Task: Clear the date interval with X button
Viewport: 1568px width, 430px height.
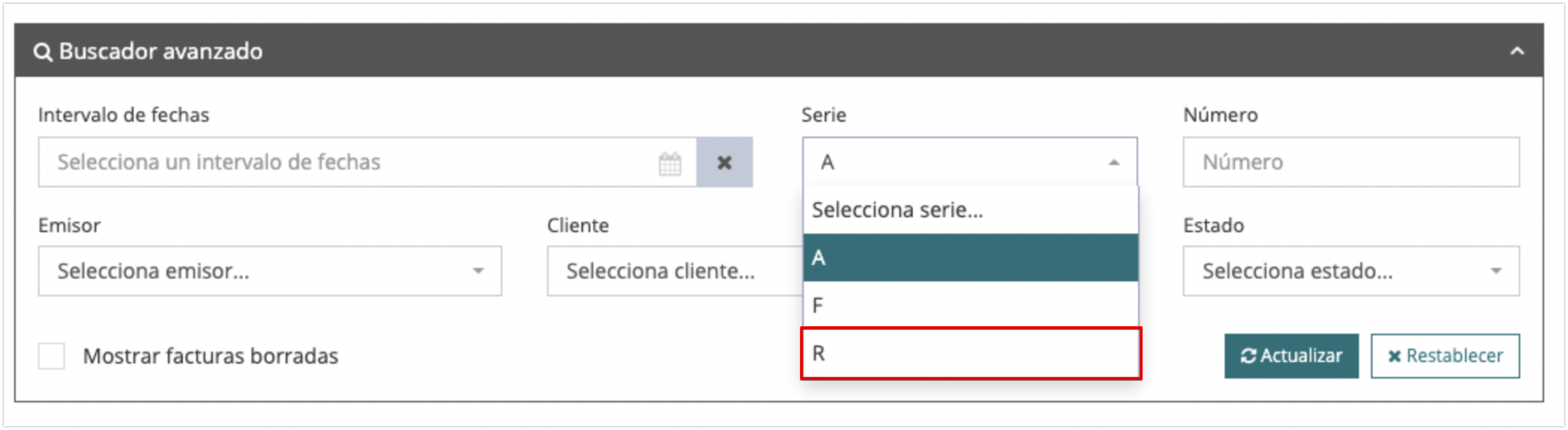Action: coord(724,163)
